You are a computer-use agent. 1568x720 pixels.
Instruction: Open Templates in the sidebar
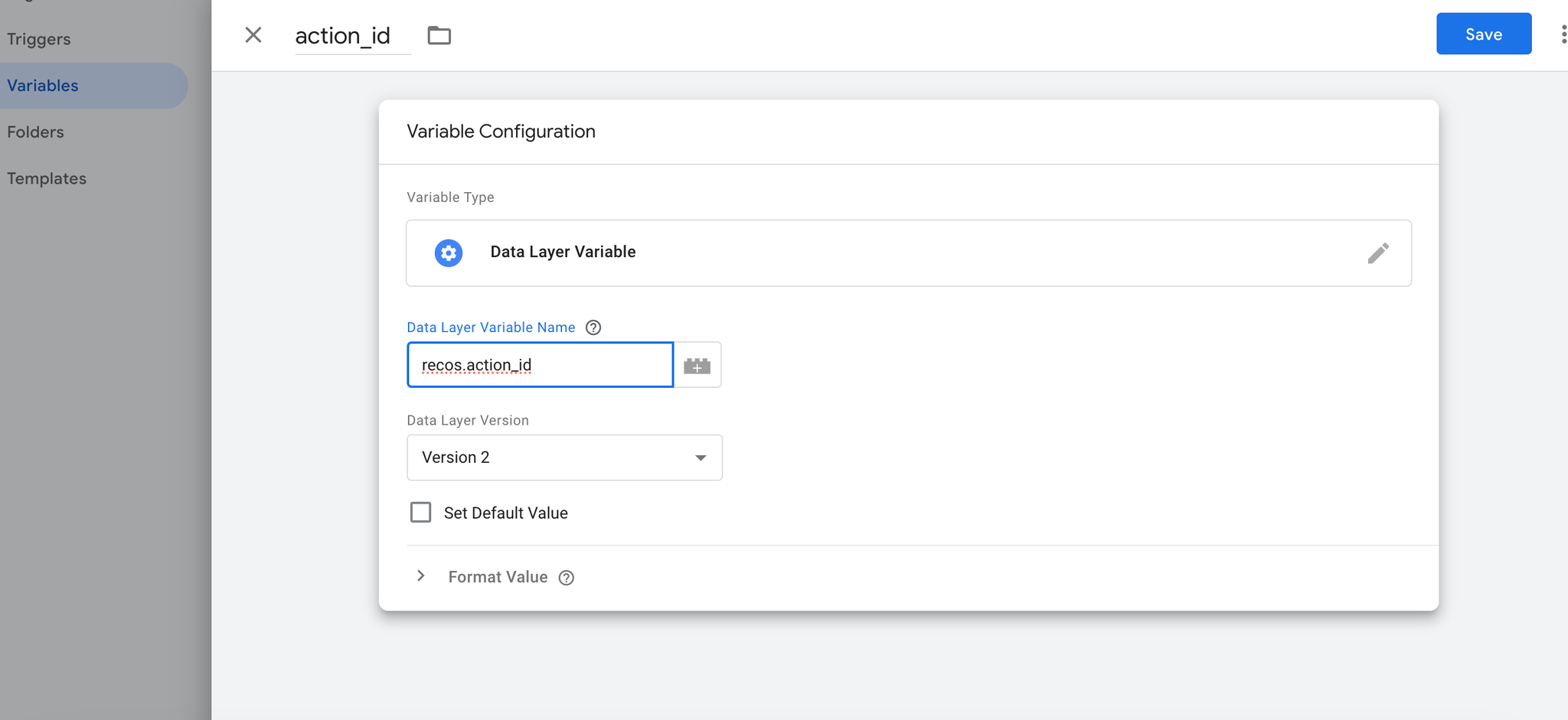click(x=47, y=178)
